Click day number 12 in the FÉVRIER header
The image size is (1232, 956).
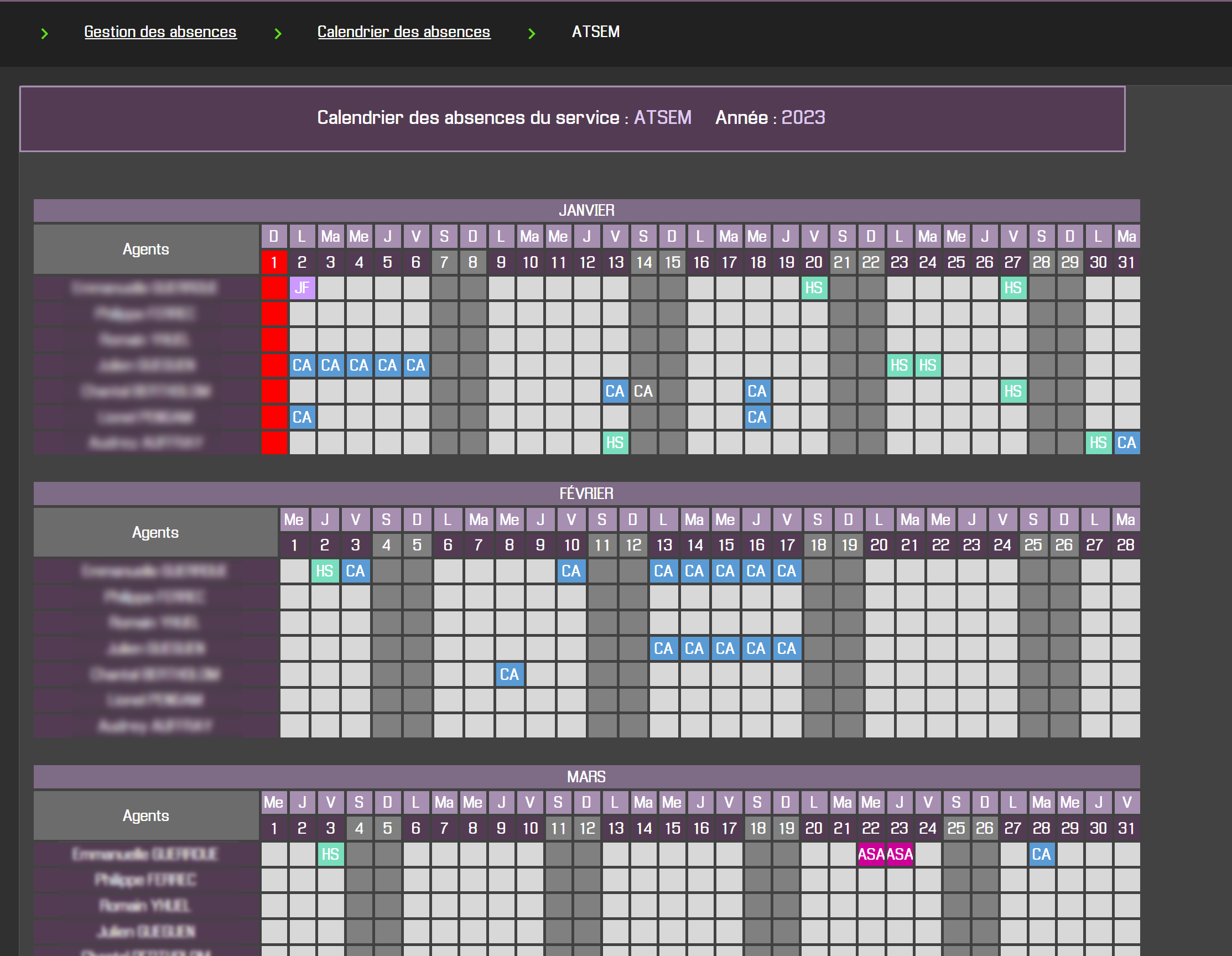click(633, 545)
